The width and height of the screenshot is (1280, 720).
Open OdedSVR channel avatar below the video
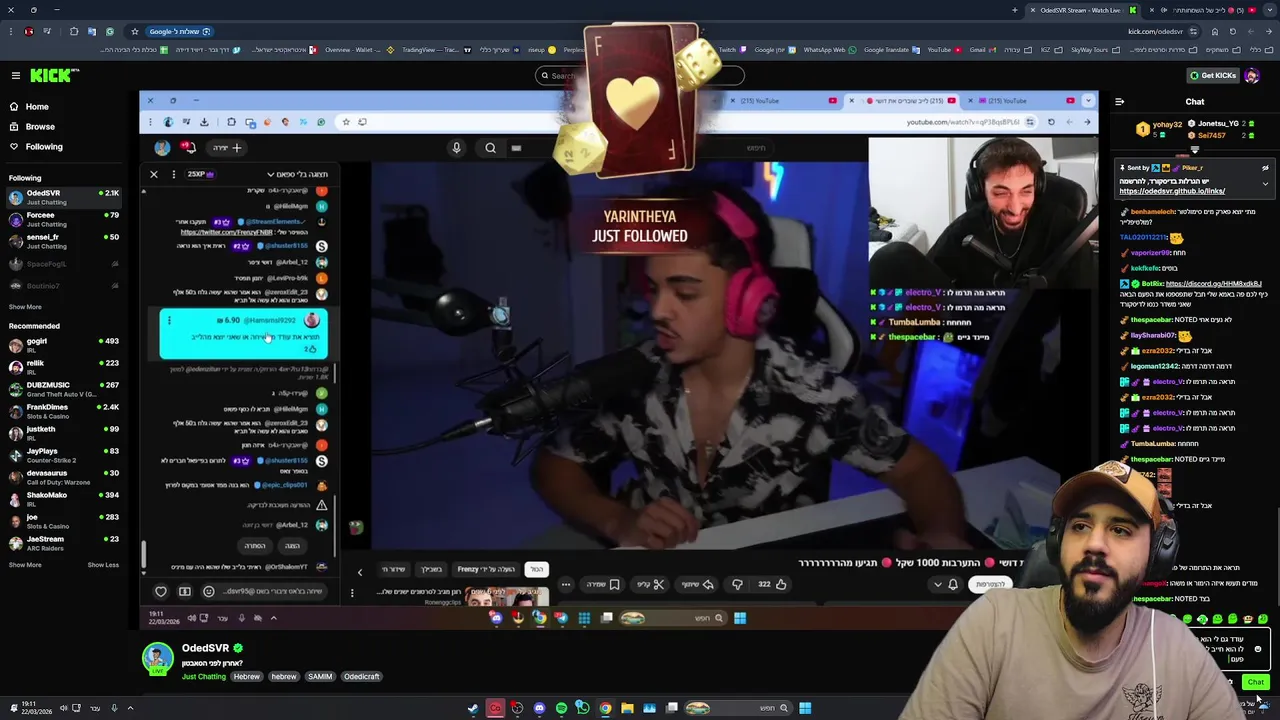(x=157, y=657)
